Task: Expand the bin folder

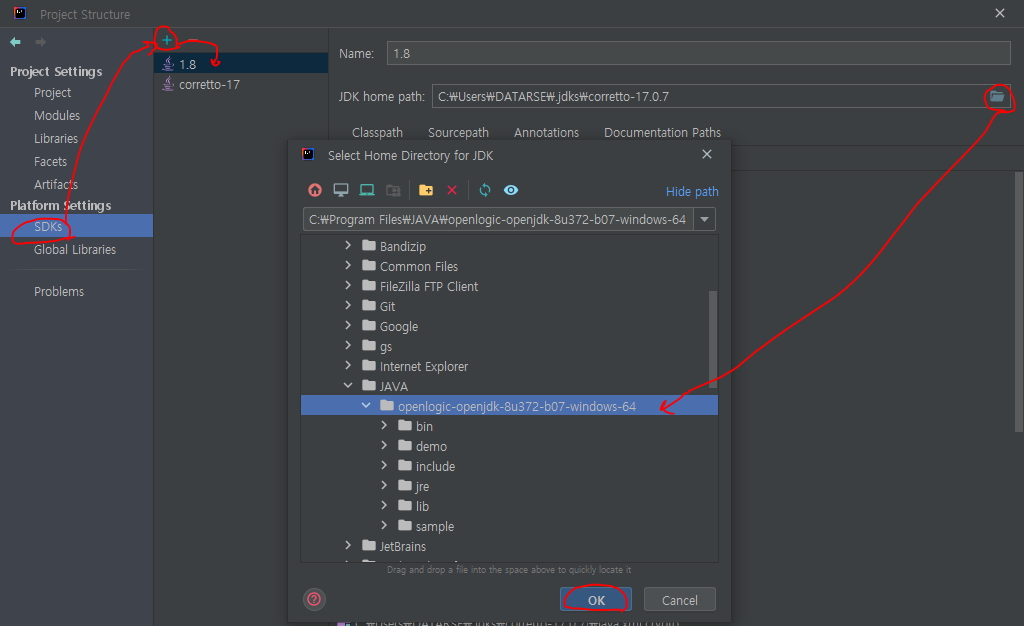Action: tap(384, 426)
